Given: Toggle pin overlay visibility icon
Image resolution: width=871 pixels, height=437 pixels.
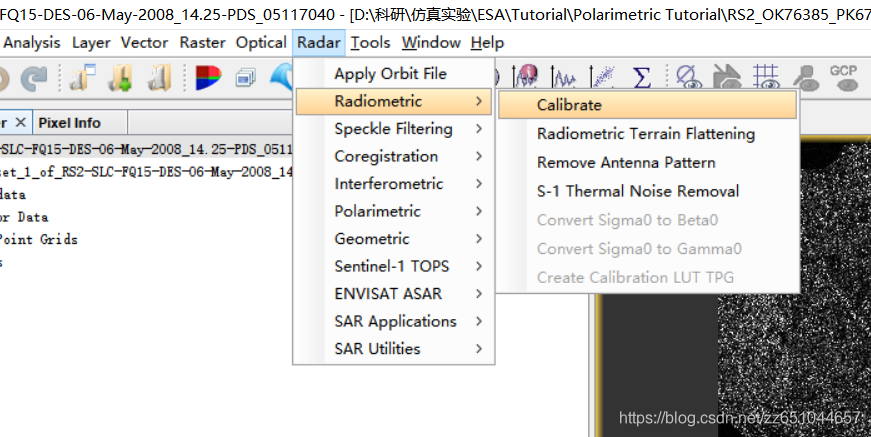Looking at the screenshot, I should [805, 77].
